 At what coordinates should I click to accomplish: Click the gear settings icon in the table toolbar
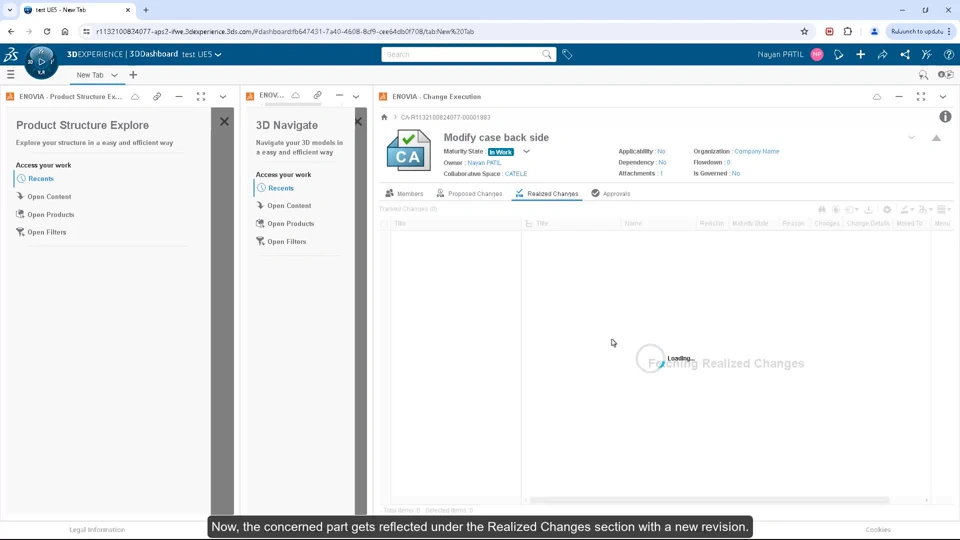[887, 209]
